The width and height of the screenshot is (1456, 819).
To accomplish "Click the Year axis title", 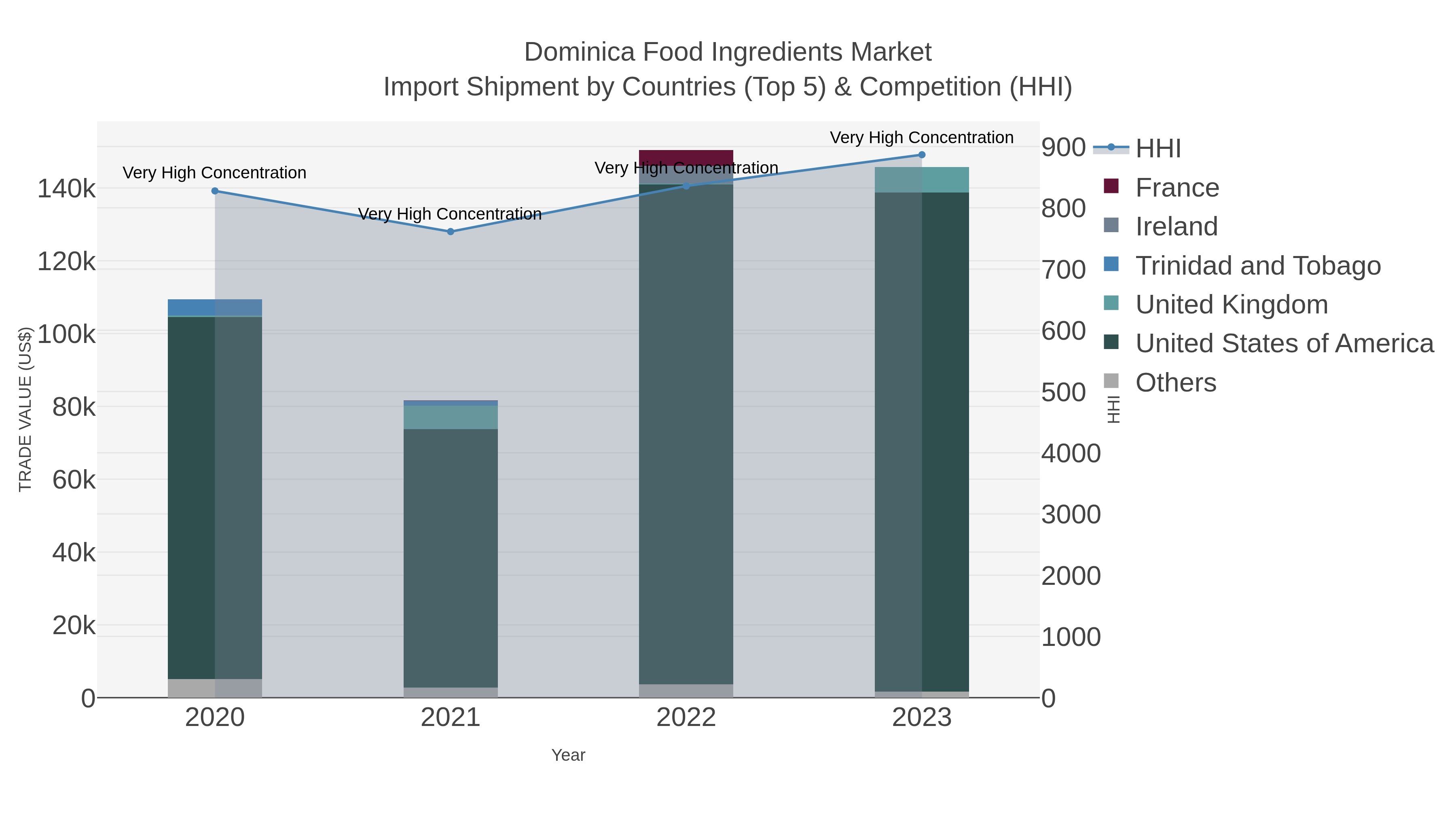I will pyautogui.click(x=568, y=755).
